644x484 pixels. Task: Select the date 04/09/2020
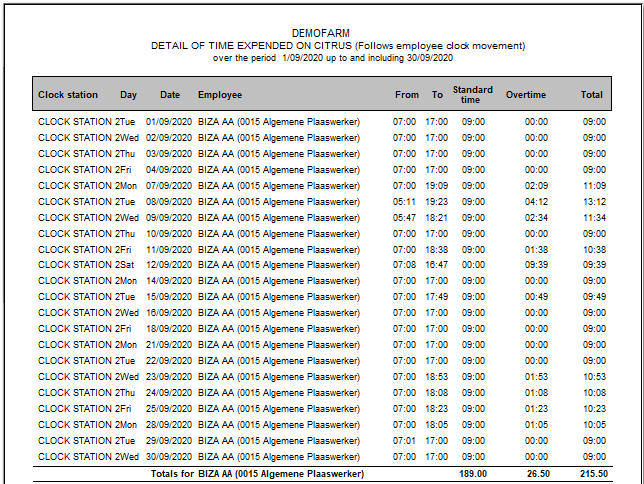pyautogui.click(x=169, y=170)
